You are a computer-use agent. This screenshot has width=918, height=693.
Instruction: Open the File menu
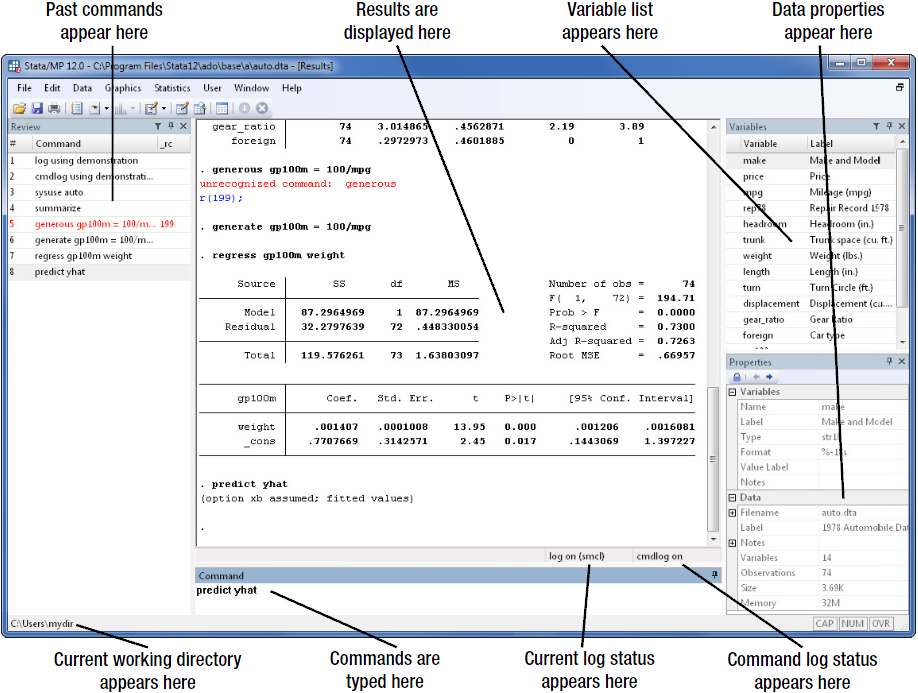pyautogui.click(x=25, y=88)
